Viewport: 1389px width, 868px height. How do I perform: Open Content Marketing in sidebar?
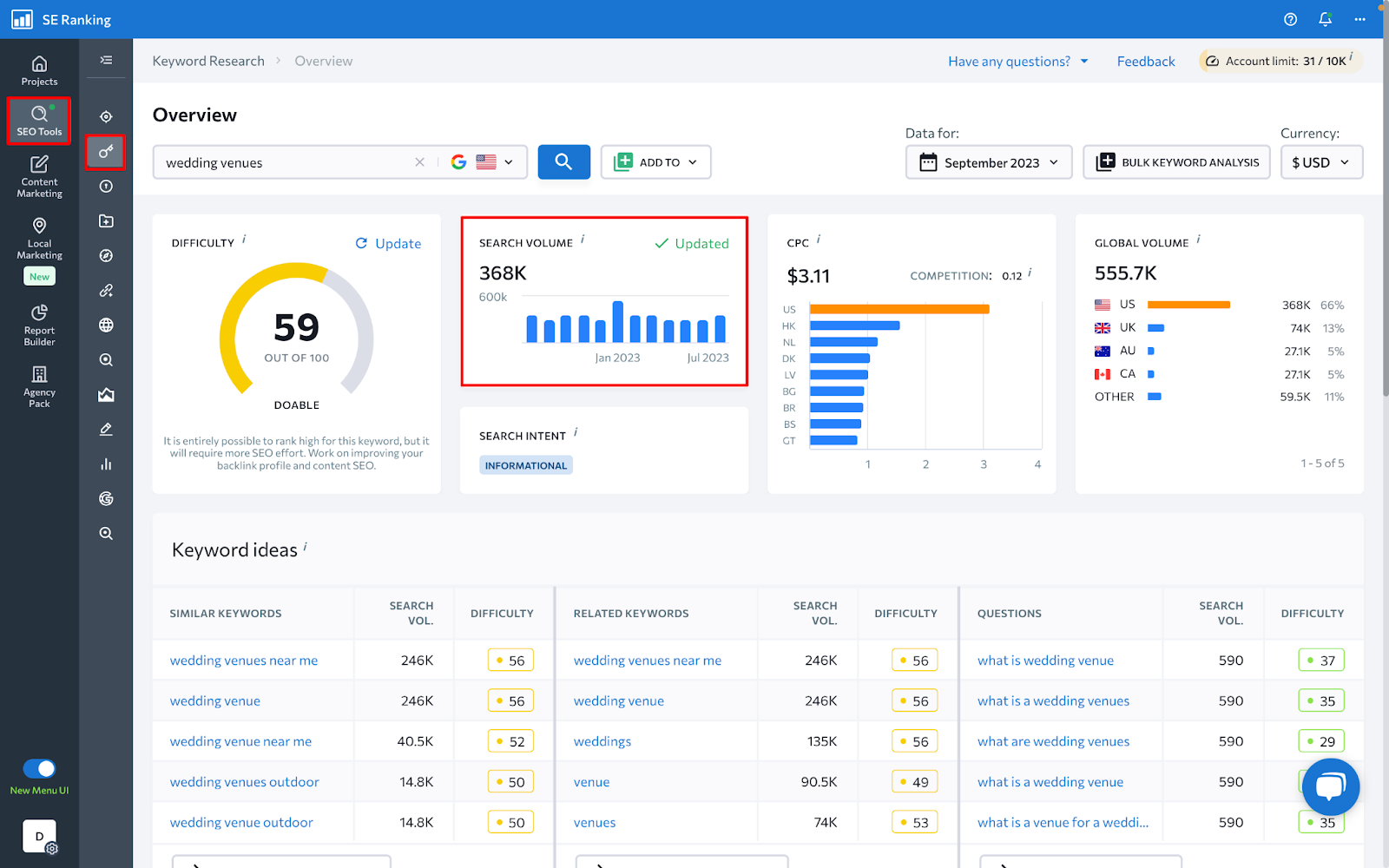[39, 176]
